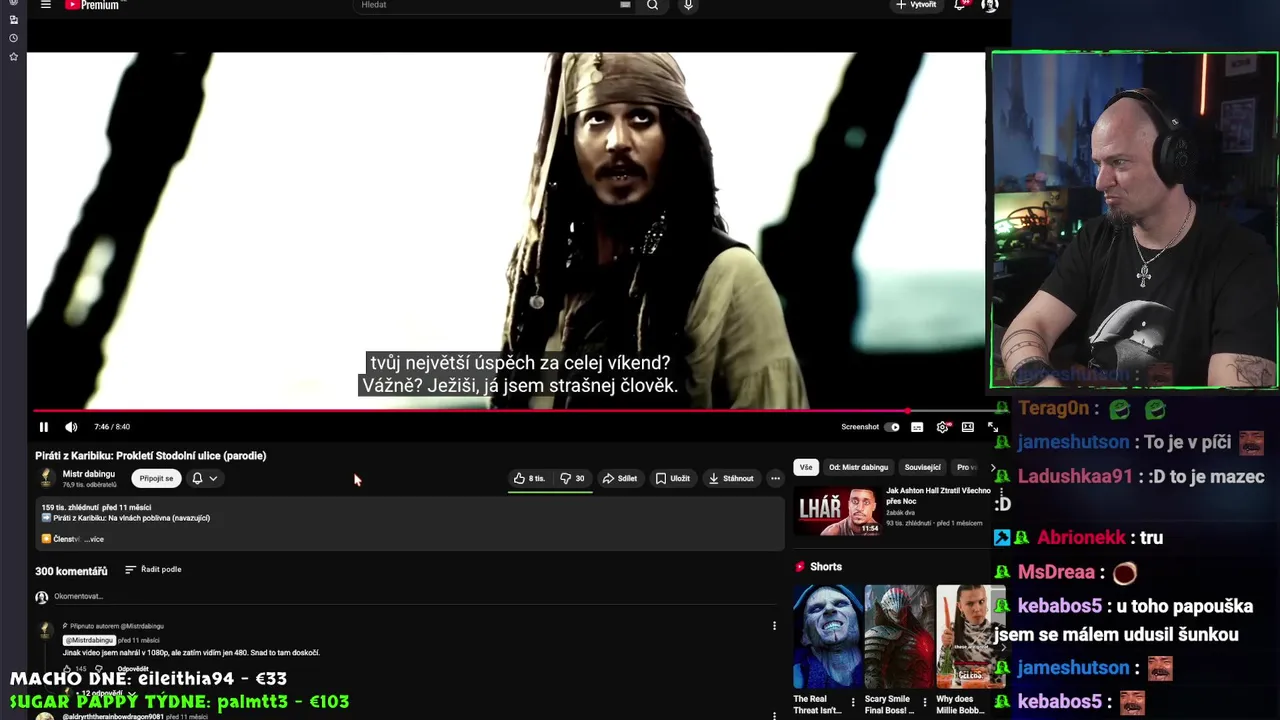
Task: Click the history clock icon in the browser sidebar
Action: pos(13,38)
